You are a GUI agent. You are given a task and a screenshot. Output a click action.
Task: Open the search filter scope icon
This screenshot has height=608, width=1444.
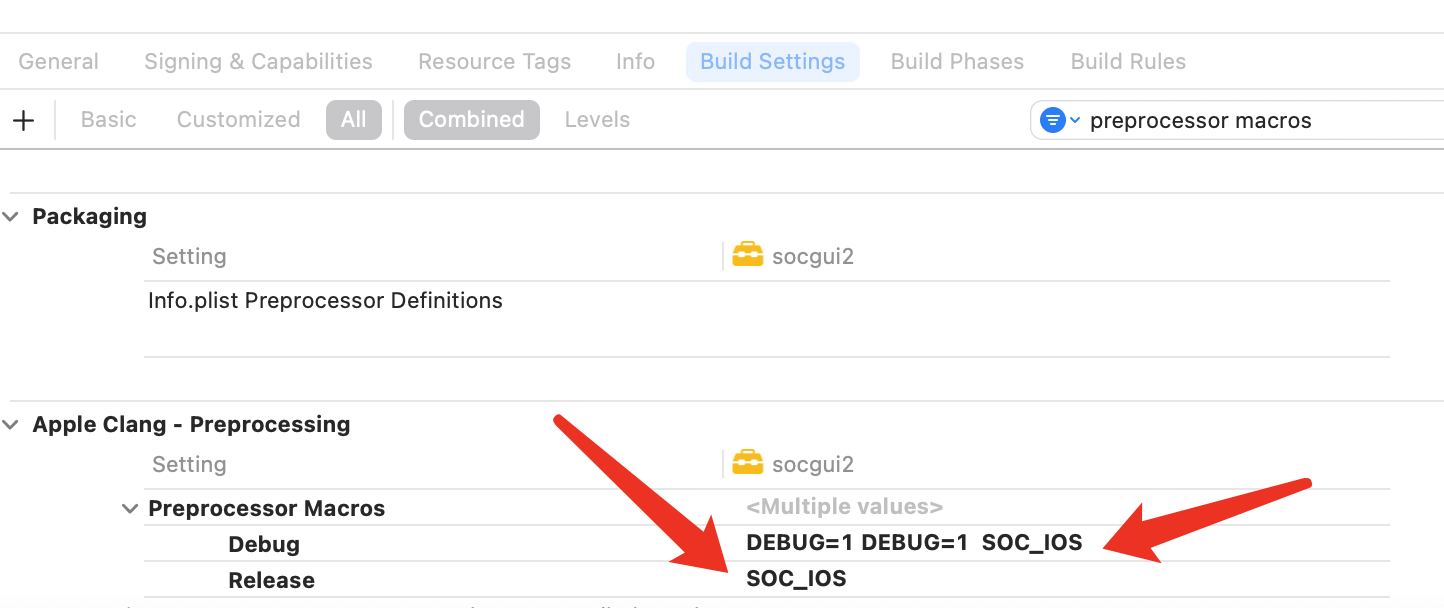coord(1060,120)
